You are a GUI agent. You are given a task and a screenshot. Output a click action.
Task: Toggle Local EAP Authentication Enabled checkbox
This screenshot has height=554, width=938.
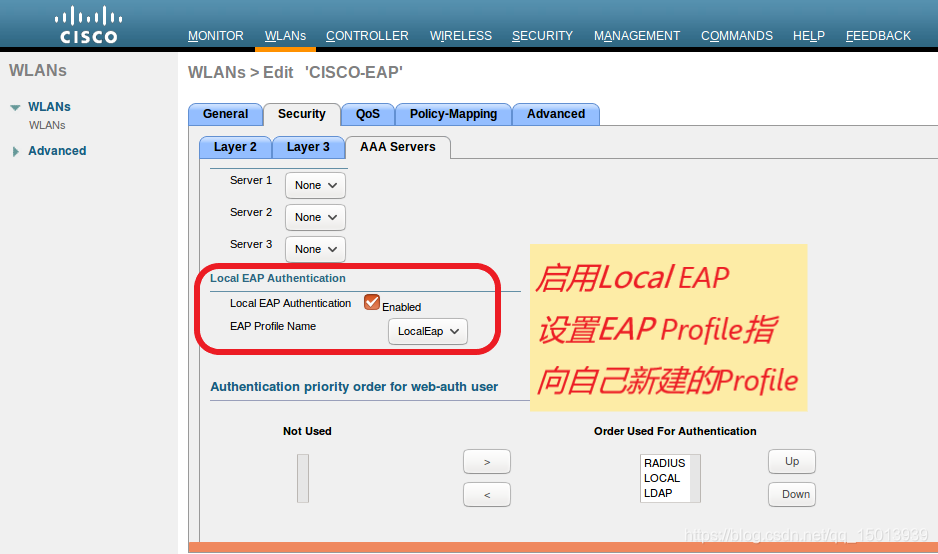coord(371,302)
